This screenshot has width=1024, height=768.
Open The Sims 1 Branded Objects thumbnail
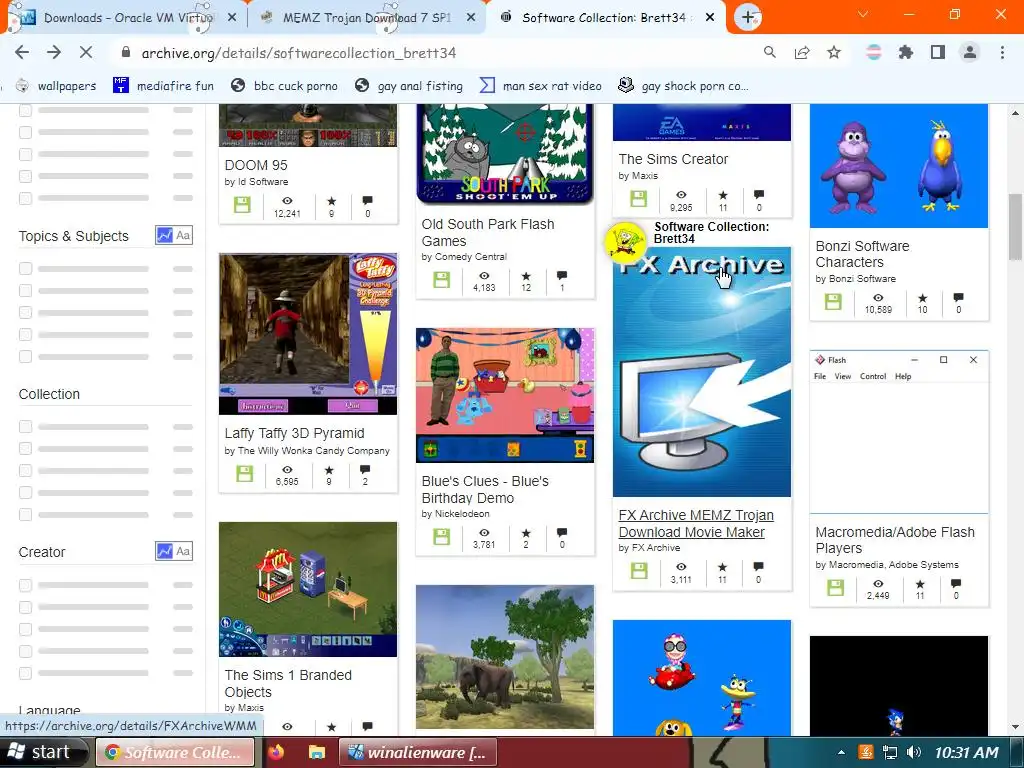tap(308, 589)
